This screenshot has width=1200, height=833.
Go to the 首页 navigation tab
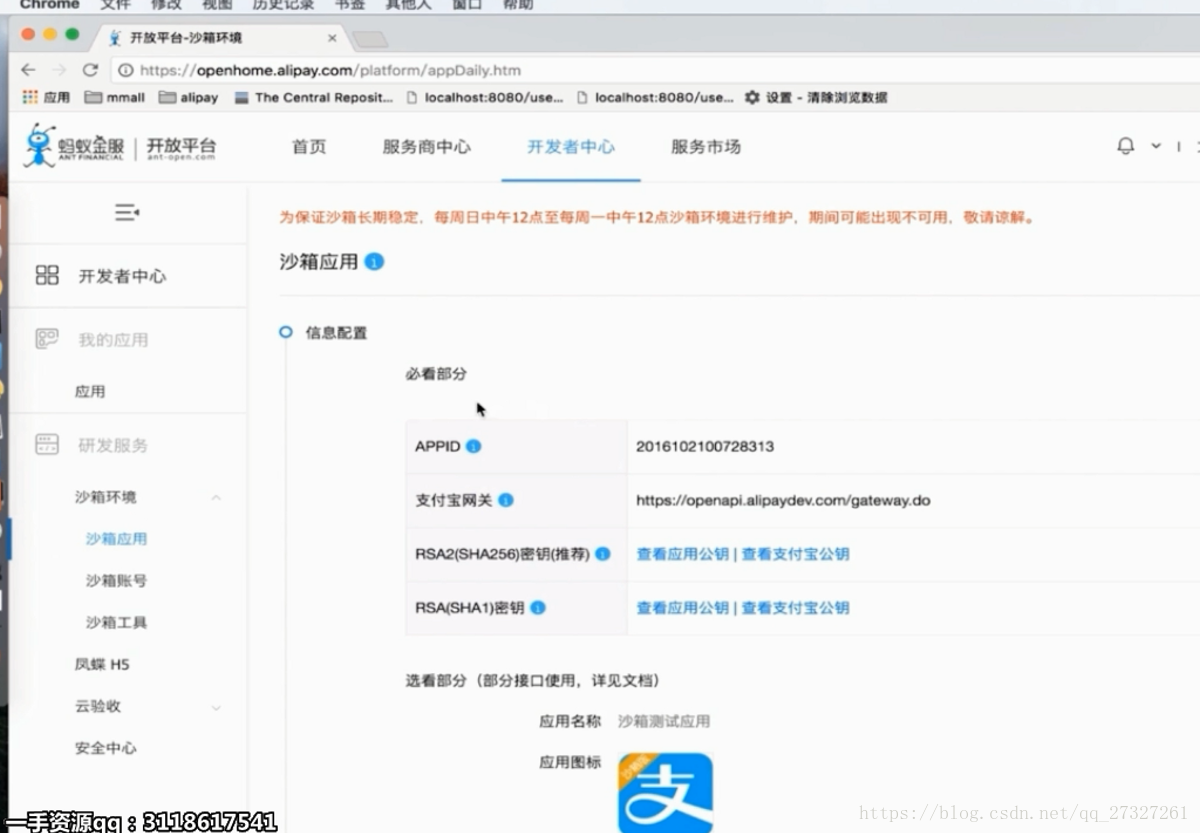click(309, 147)
